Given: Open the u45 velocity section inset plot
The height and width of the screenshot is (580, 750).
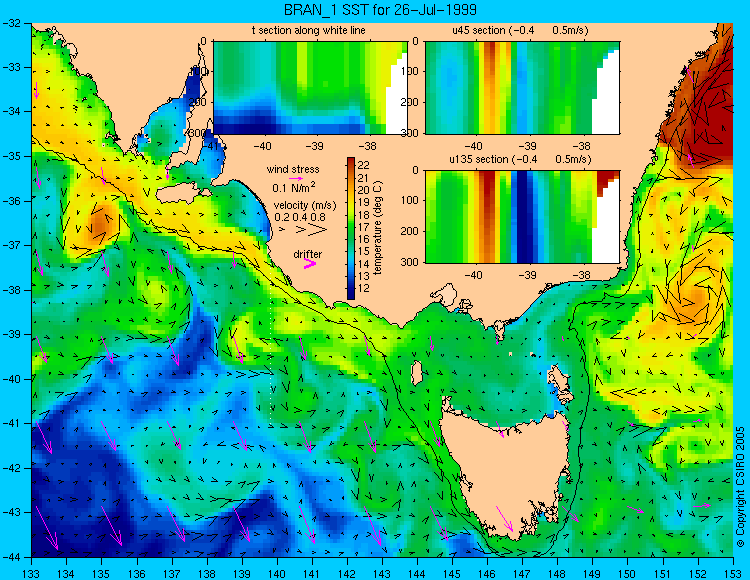Looking at the screenshot, I should coord(522,88).
